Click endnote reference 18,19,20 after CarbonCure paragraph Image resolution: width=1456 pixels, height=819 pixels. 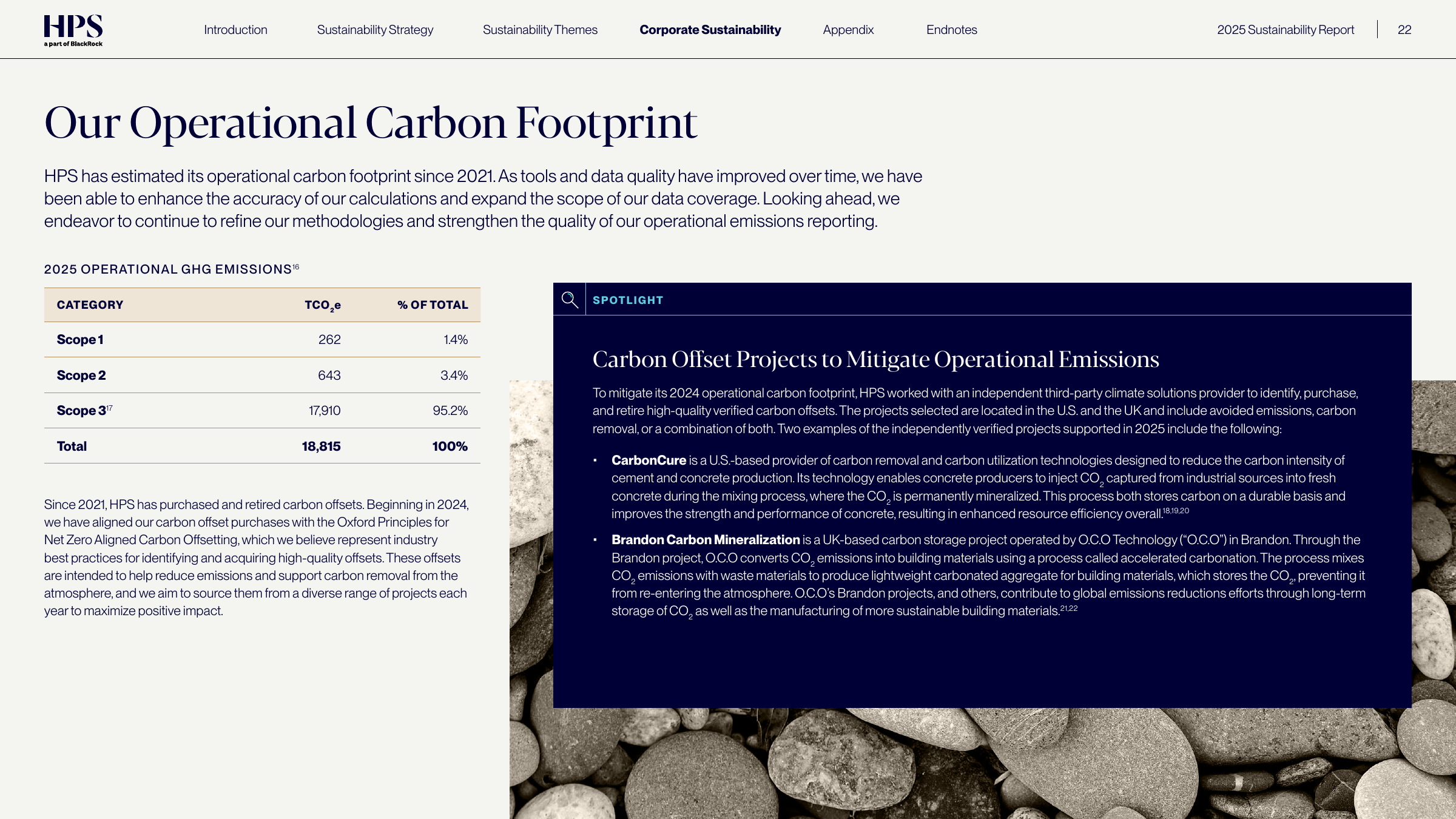tap(1176, 511)
